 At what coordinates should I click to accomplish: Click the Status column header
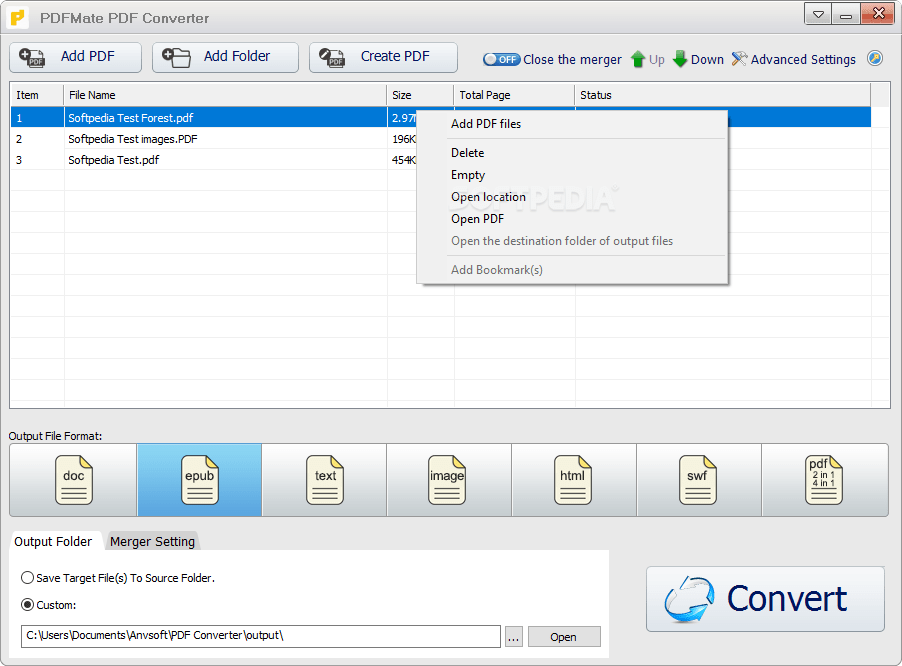723,95
